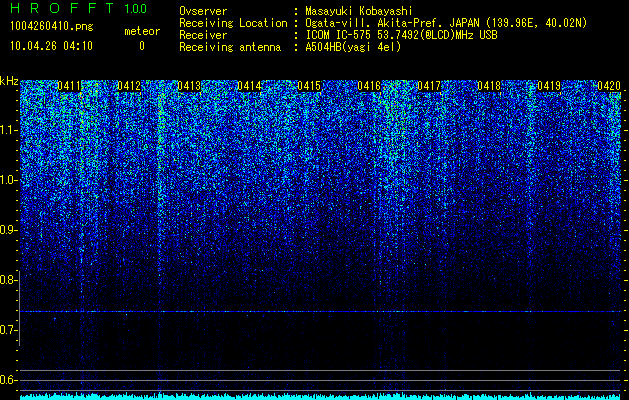The width and height of the screenshot is (629, 400).
Task: Click the 0414 time marker
Action: pyautogui.click(x=249, y=86)
